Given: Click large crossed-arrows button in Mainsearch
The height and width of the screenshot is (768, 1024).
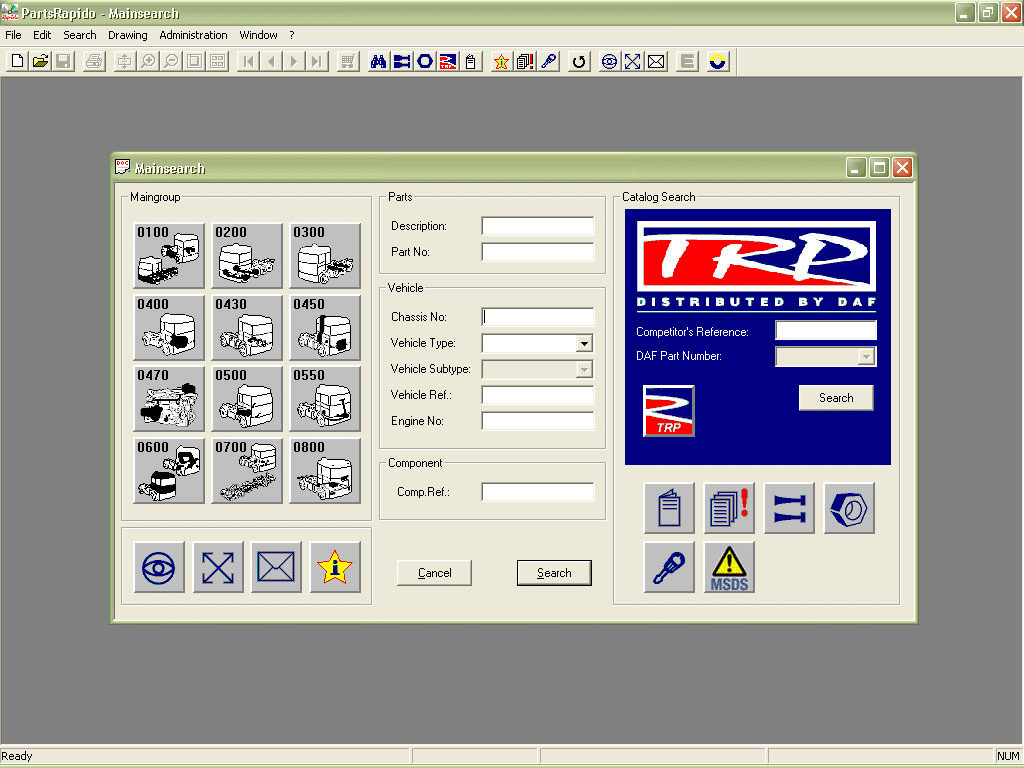Looking at the screenshot, I should point(218,567).
